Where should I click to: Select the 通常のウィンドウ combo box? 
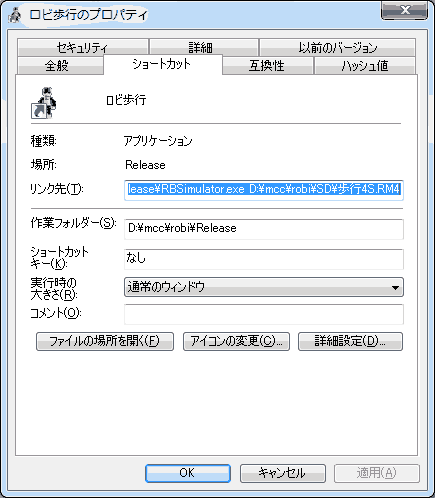click(264, 287)
